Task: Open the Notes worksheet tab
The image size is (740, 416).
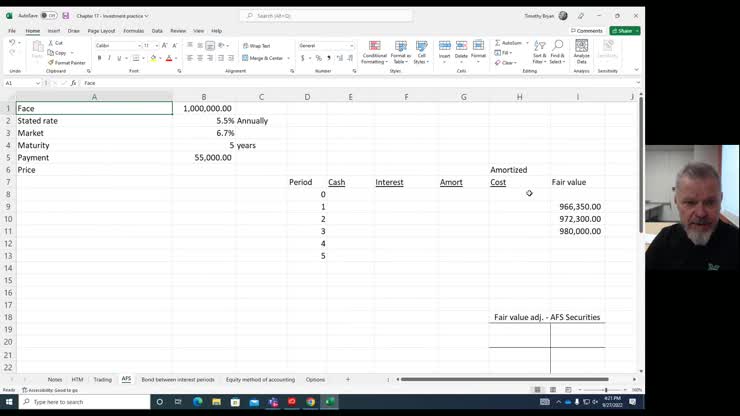Action: 55,380
